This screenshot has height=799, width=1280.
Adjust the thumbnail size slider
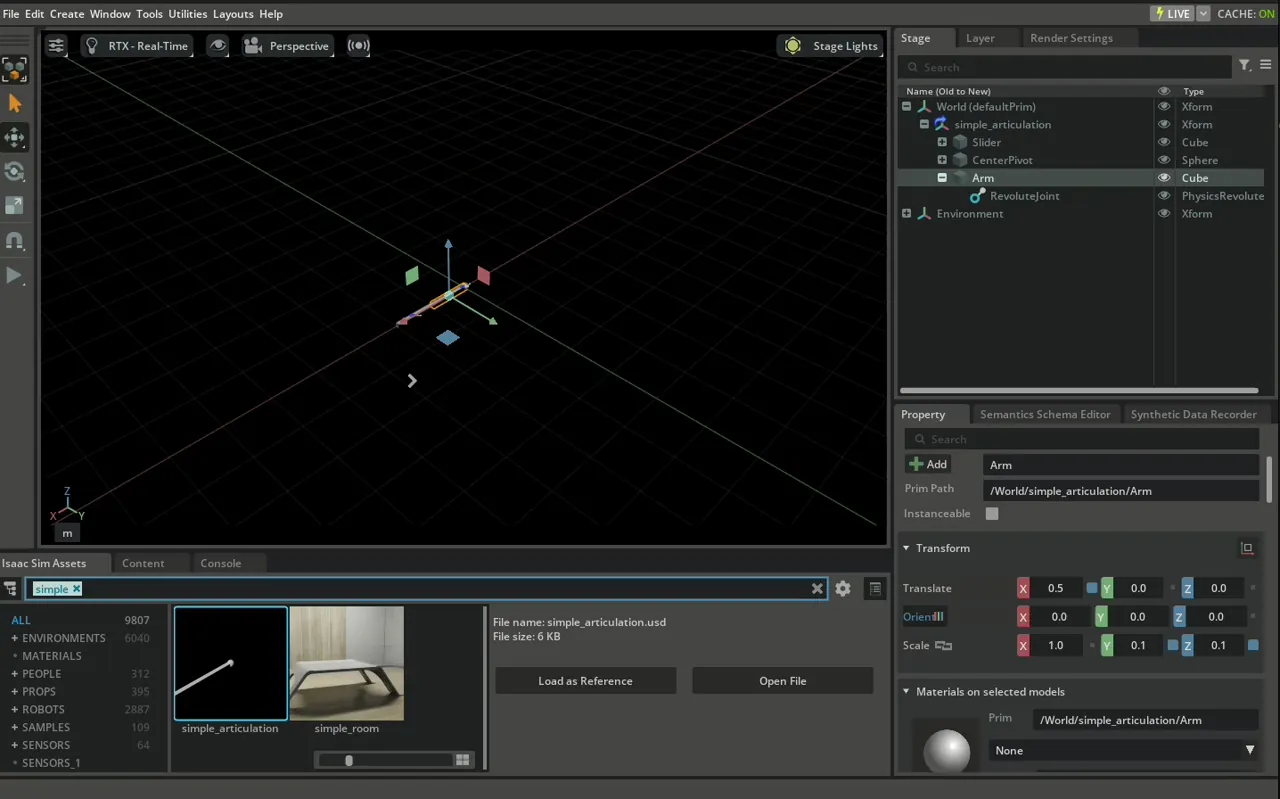(349, 760)
